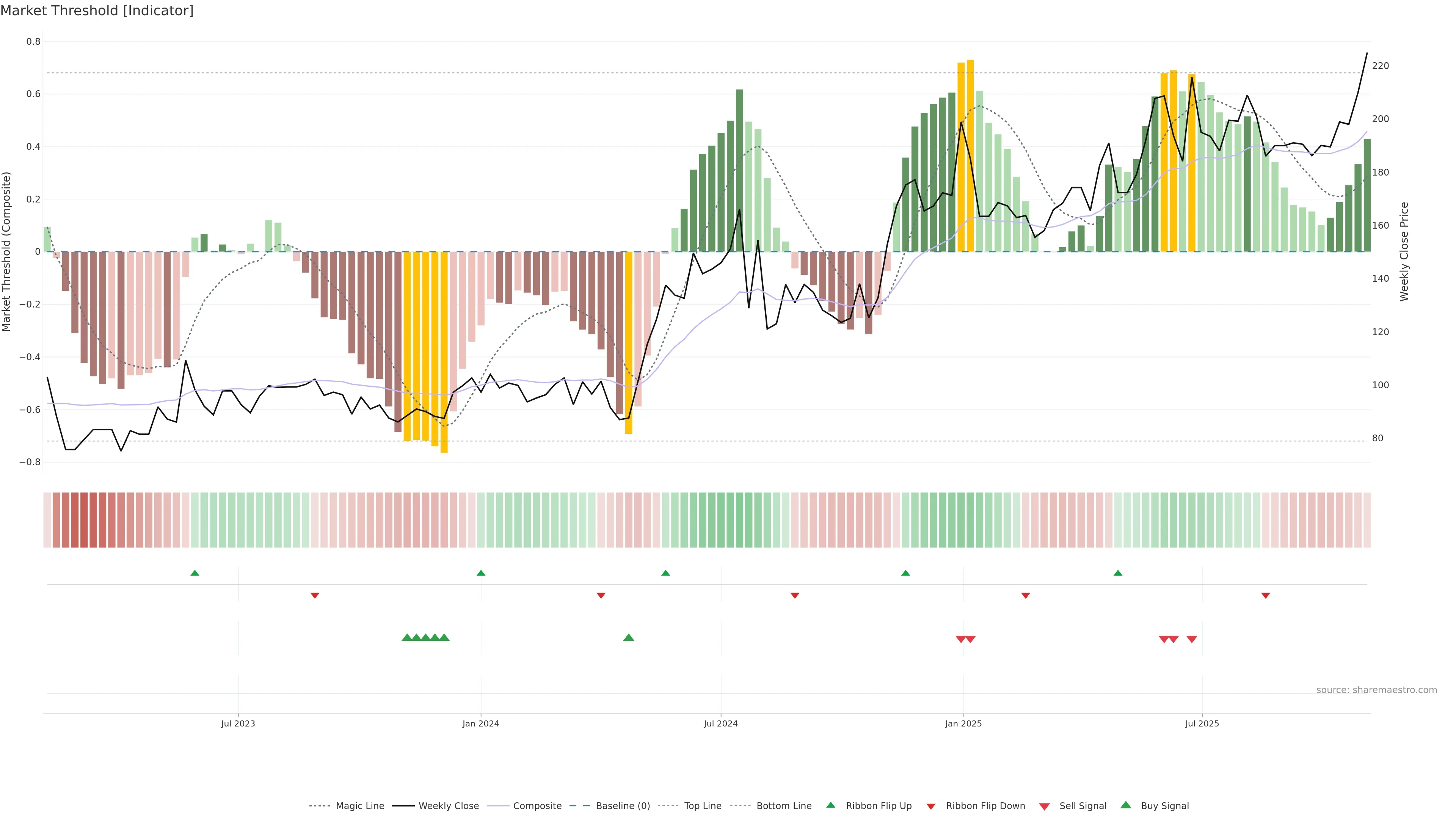This screenshot has width=1456, height=819.
Task: Toggle the Top Line legend entry
Action: [x=703, y=806]
